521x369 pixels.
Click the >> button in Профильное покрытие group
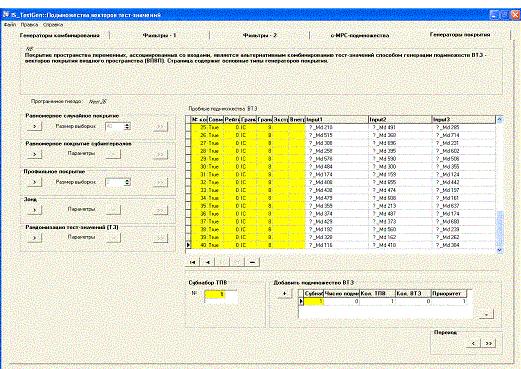pyautogui.click(x=160, y=182)
